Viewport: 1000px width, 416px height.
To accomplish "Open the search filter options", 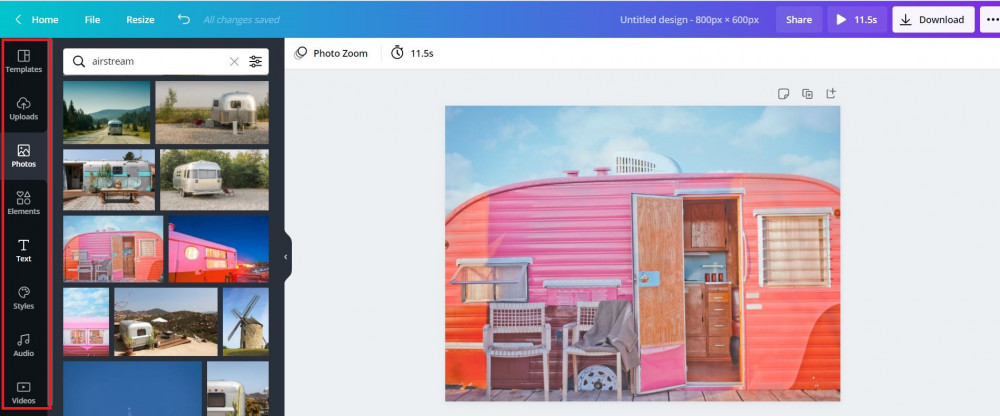I will click(256, 62).
